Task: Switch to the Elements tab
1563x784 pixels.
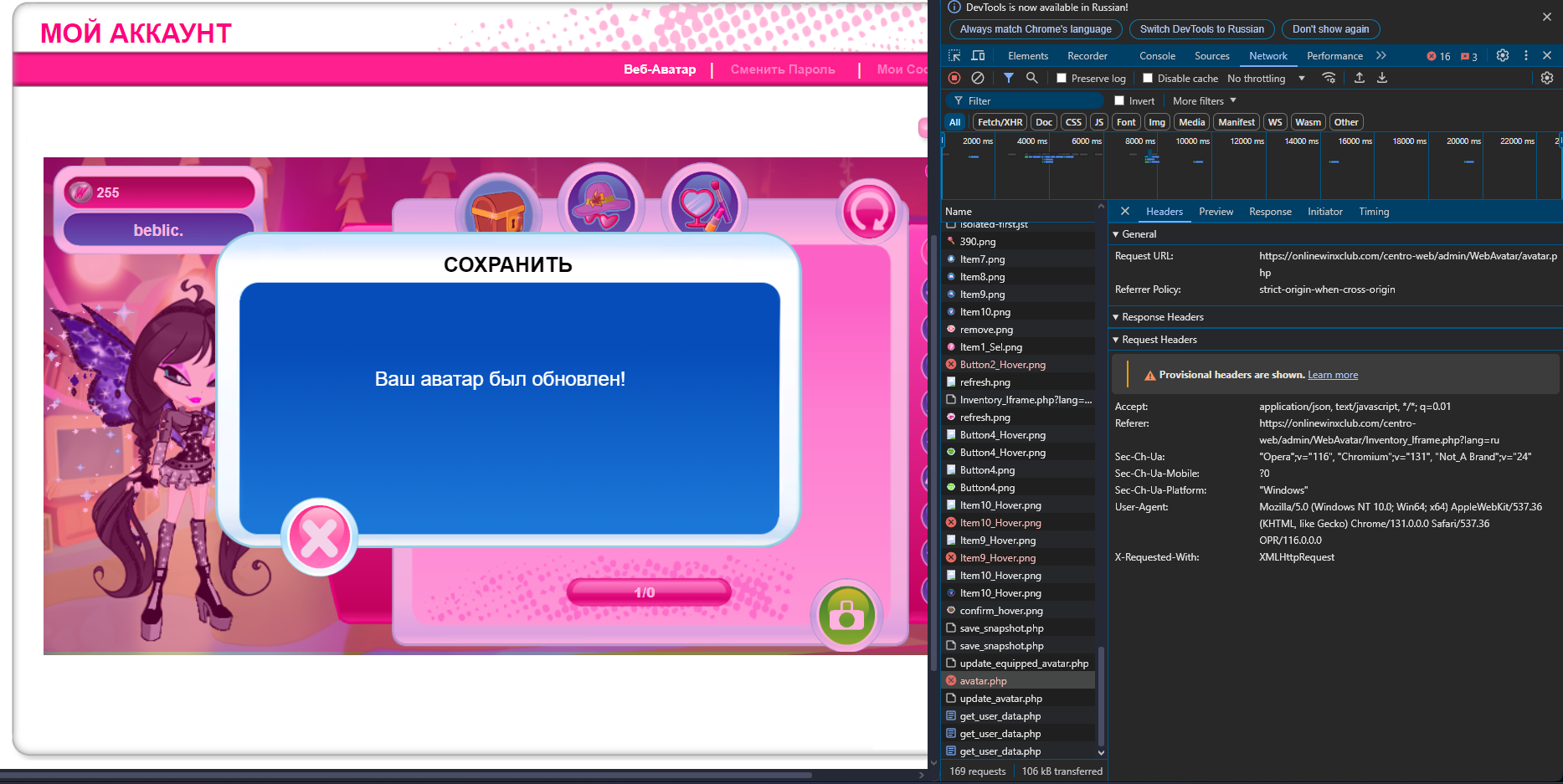Action: [x=1028, y=56]
